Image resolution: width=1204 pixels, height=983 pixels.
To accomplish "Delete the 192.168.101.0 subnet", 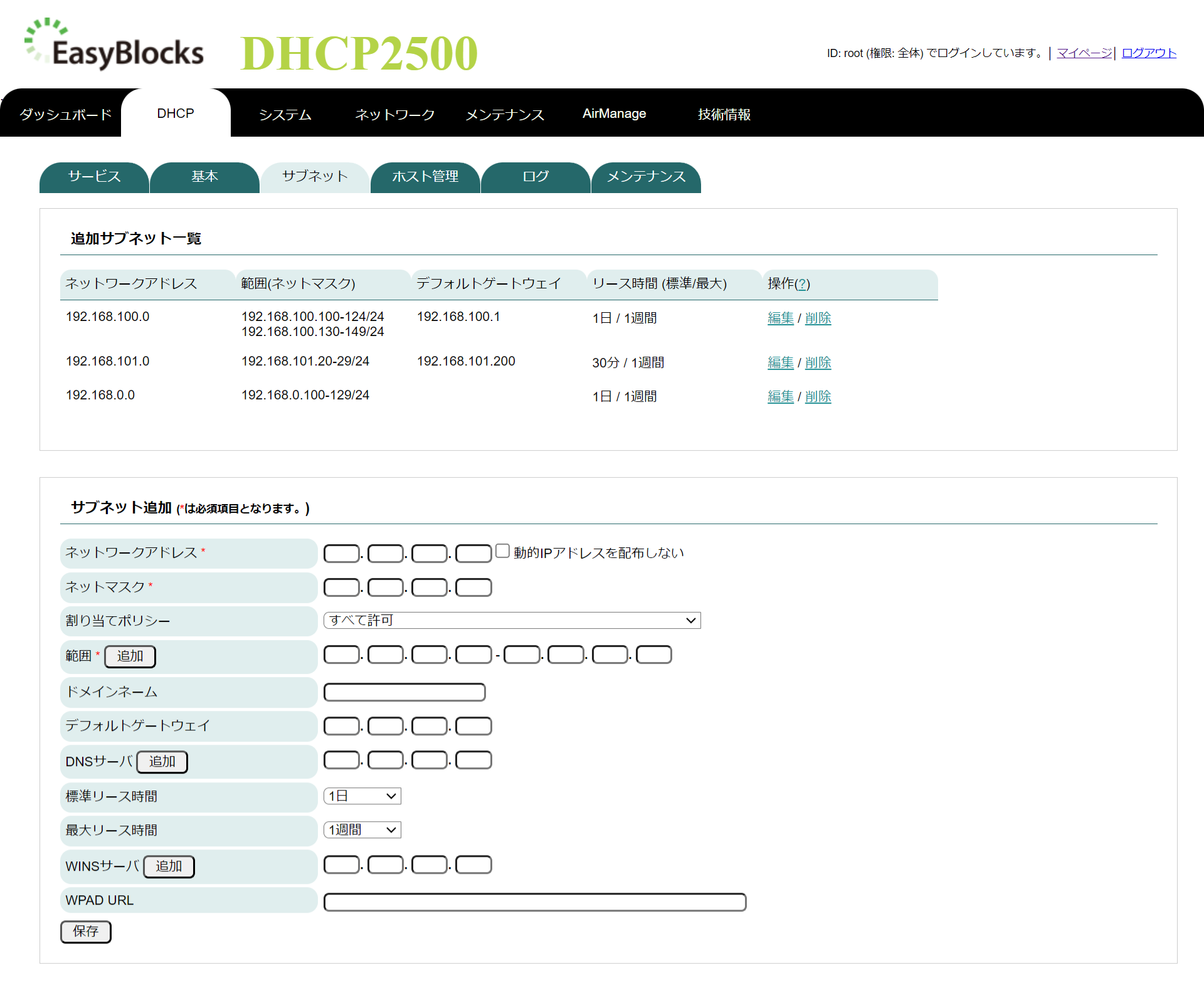I will (818, 363).
